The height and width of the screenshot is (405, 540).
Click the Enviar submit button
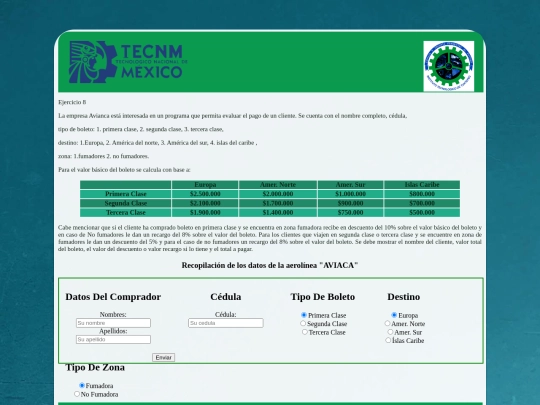(164, 357)
